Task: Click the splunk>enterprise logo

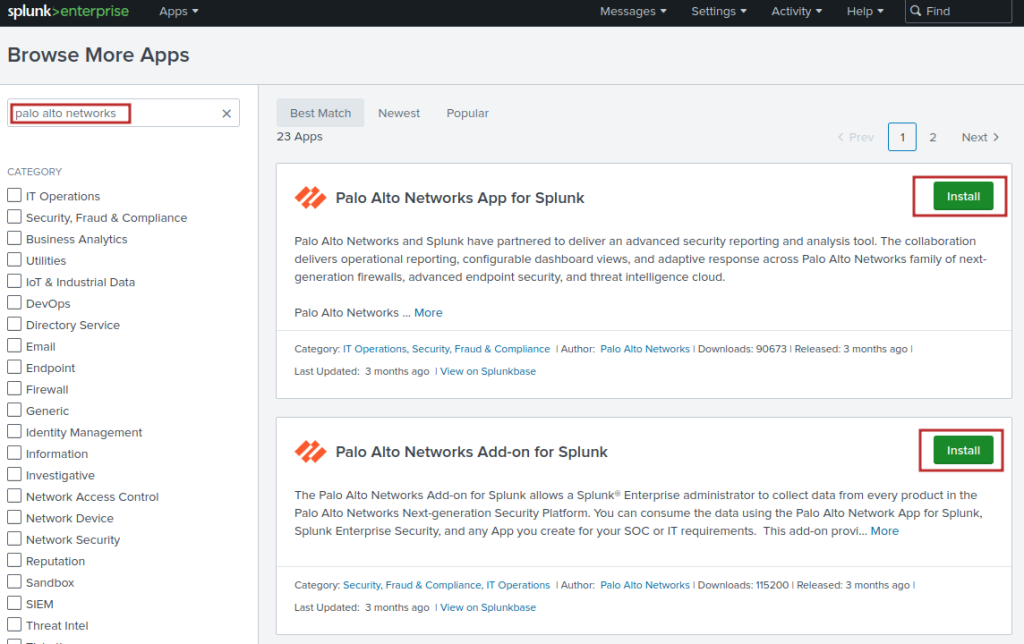Action: click(68, 11)
